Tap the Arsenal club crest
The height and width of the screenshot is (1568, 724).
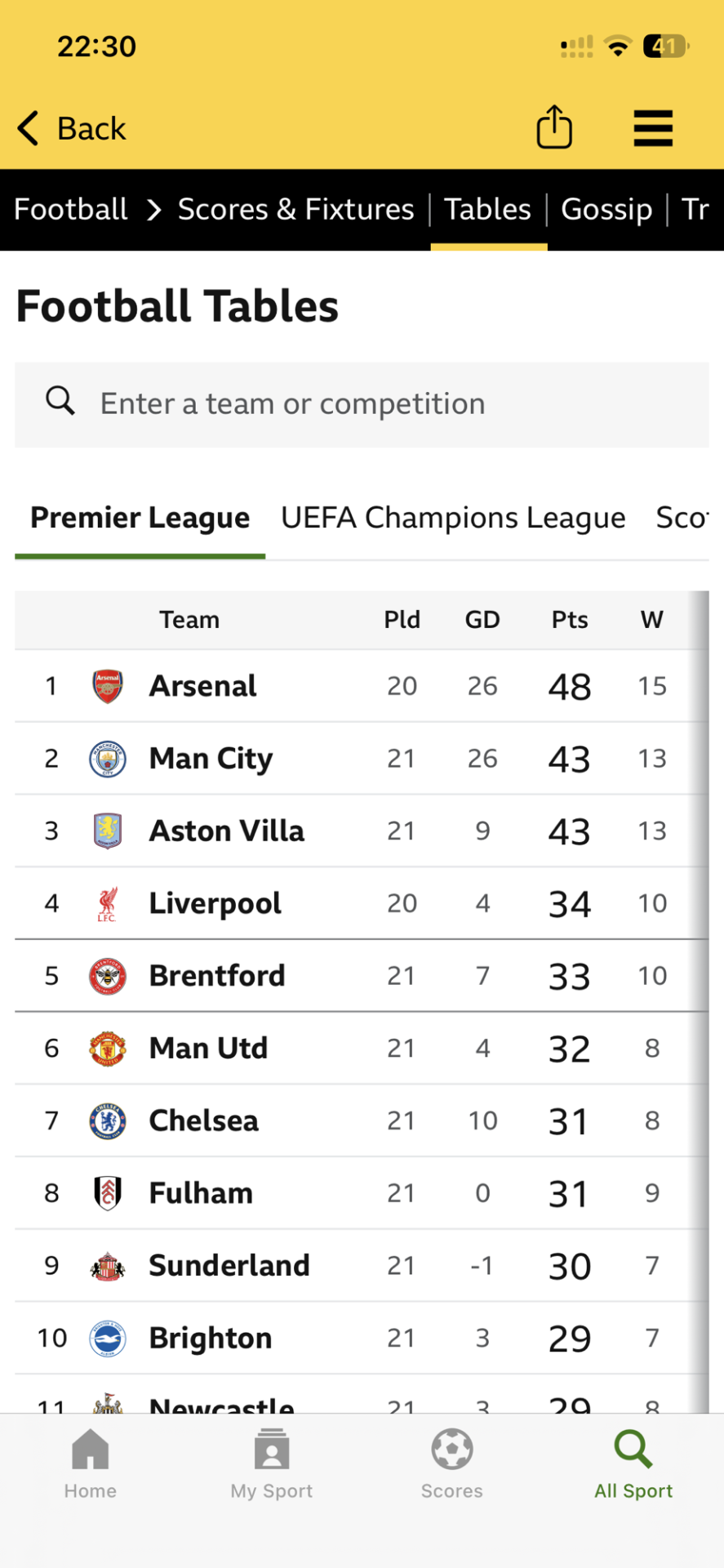pos(107,686)
